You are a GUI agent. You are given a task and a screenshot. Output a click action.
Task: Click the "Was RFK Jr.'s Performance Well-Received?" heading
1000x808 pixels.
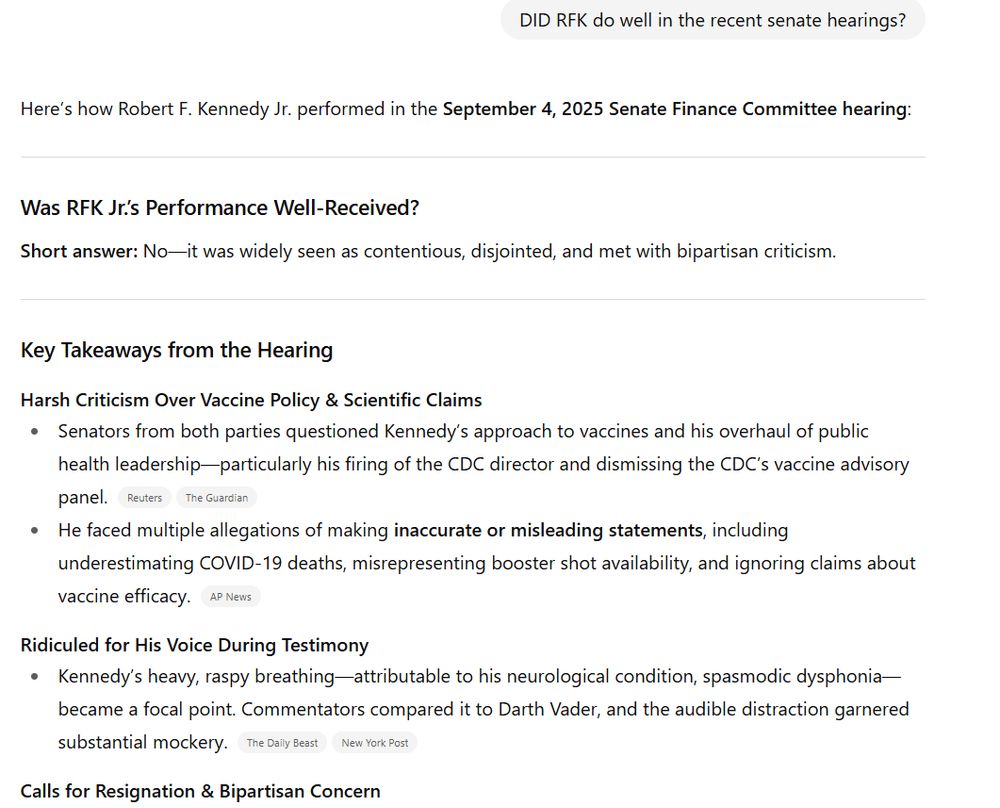219,207
